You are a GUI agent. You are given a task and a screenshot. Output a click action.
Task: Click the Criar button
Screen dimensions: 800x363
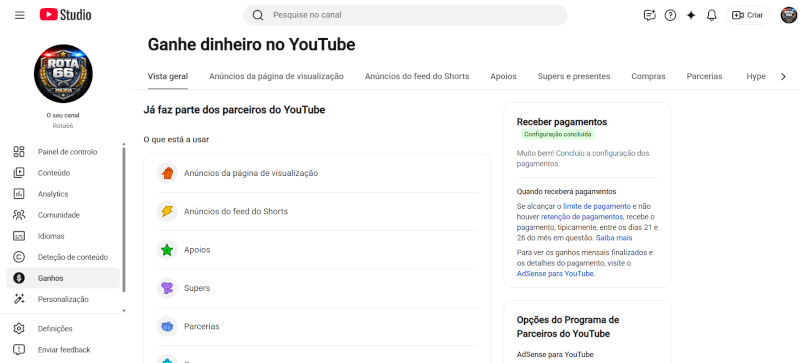[x=748, y=15]
